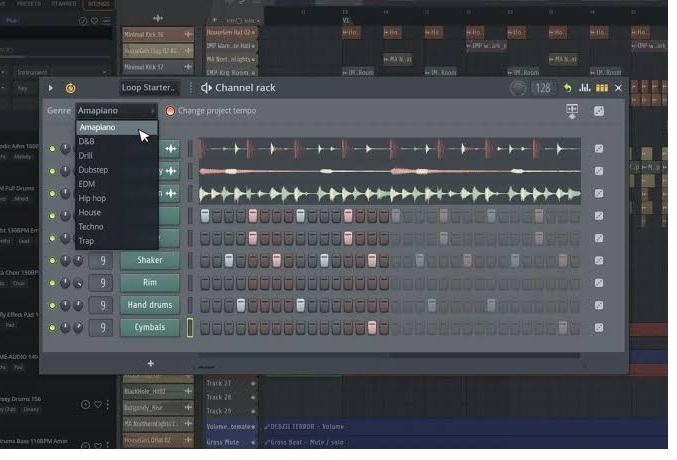
Task: Mute the Rim channel LED
Action: tap(52, 283)
